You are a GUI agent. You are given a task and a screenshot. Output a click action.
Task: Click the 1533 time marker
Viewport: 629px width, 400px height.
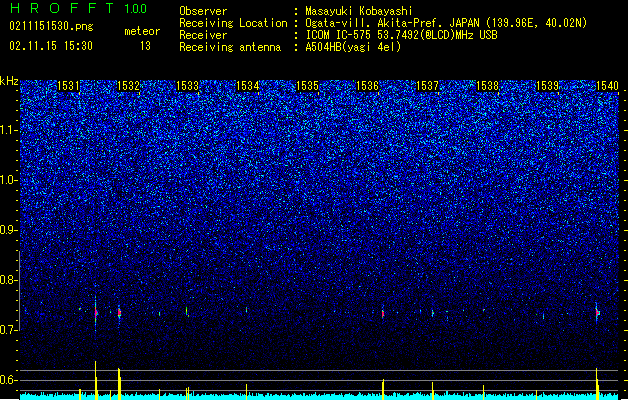[x=188, y=86]
